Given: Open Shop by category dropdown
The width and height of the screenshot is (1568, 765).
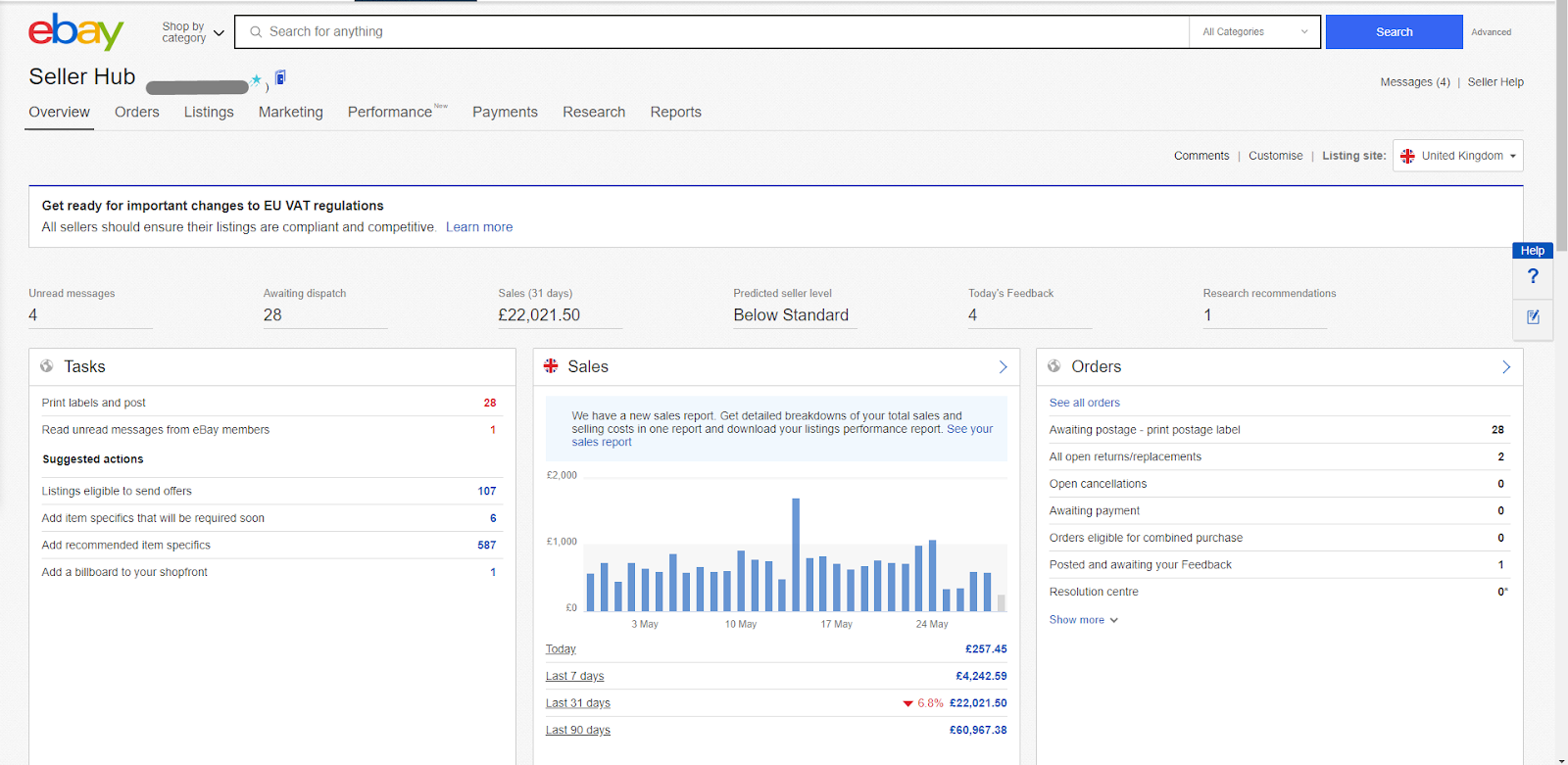Looking at the screenshot, I should [x=193, y=32].
